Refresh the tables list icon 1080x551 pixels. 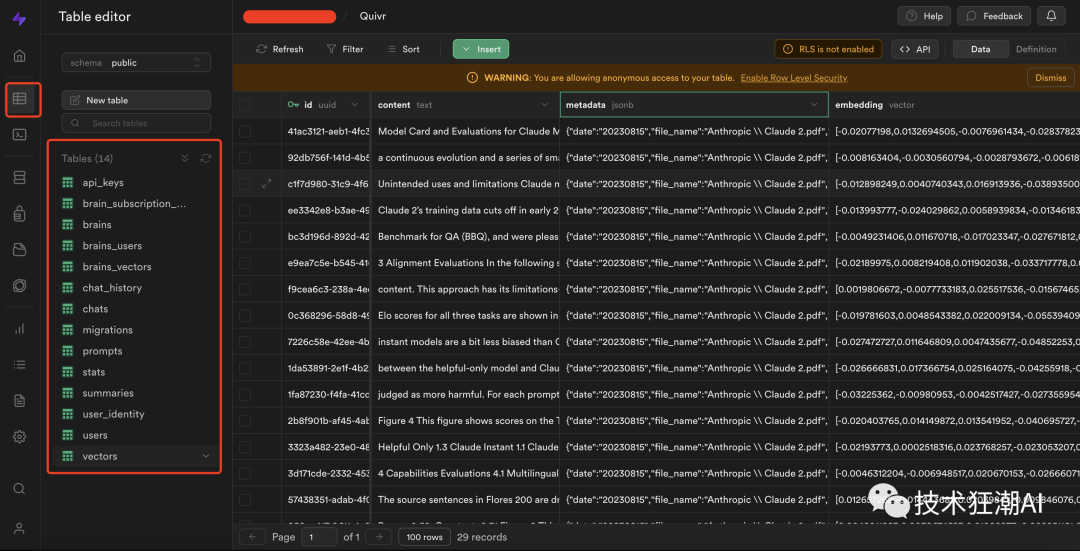205,158
